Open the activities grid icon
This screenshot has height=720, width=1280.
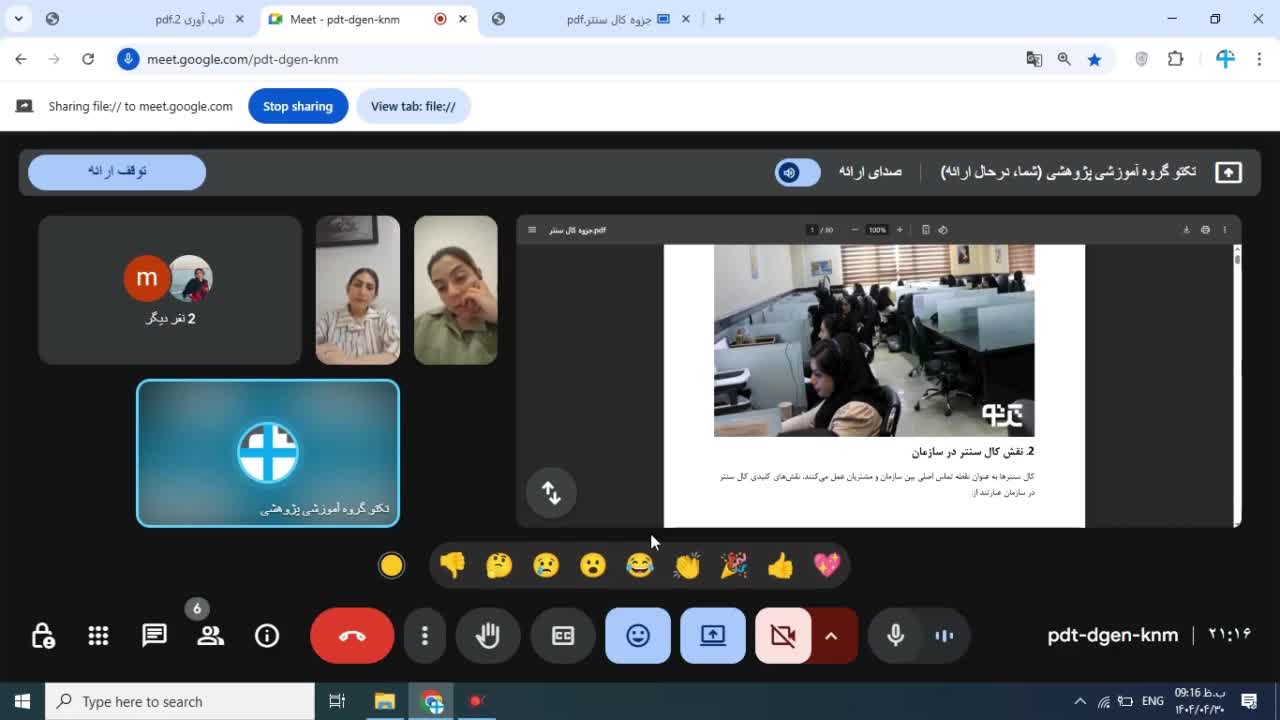pyautogui.click(x=98, y=636)
